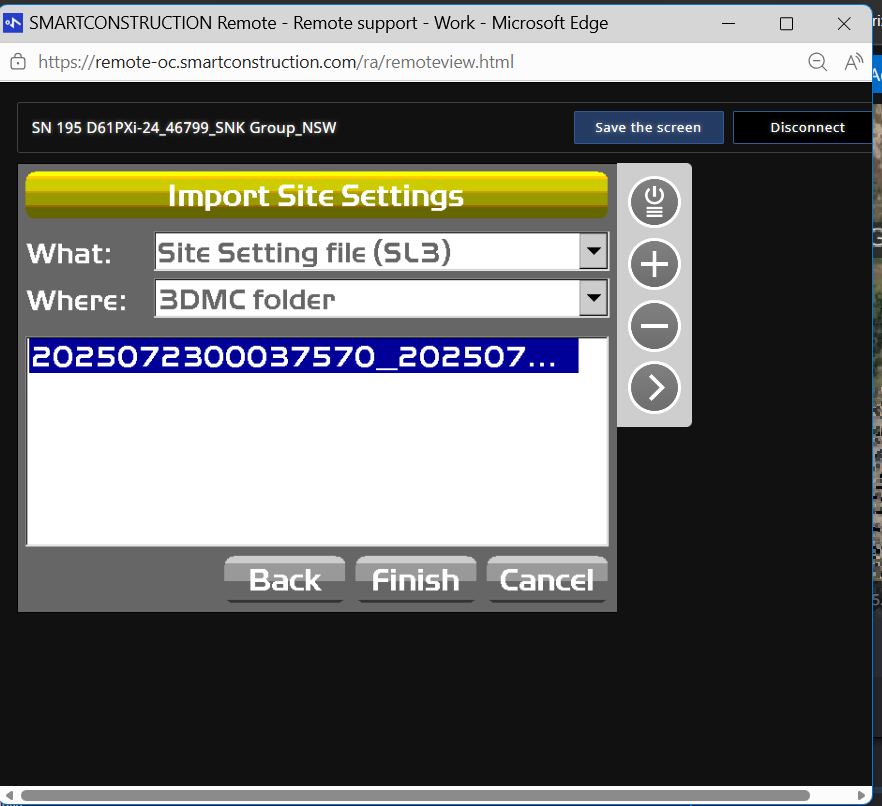Click the lock icon in address bar
The width and height of the screenshot is (882, 806).
(x=18, y=61)
